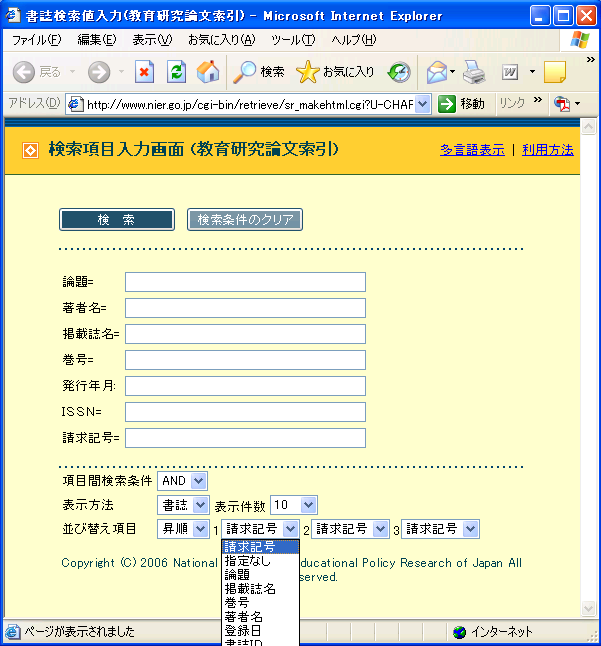This screenshot has height=646, width=601.
Task: Click the Forward arrow toolbar button
Action: point(99,72)
